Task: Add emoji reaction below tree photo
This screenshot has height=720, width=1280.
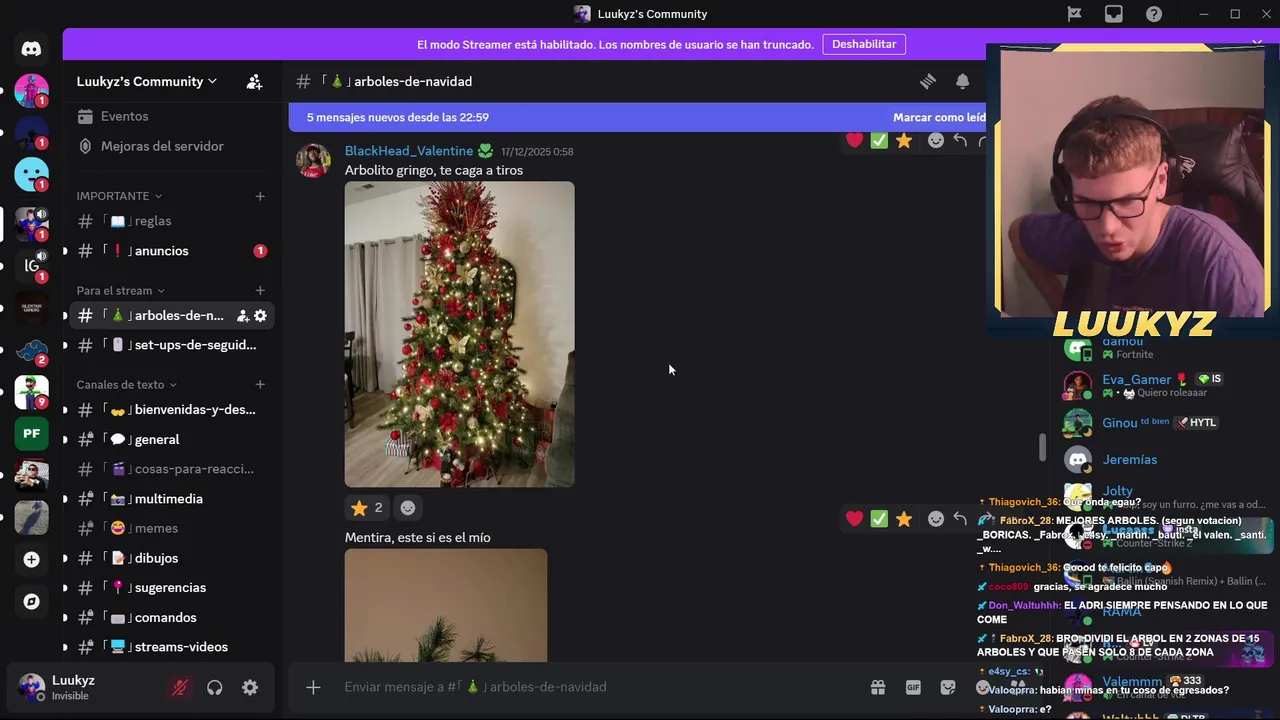Action: tap(408, 508)
